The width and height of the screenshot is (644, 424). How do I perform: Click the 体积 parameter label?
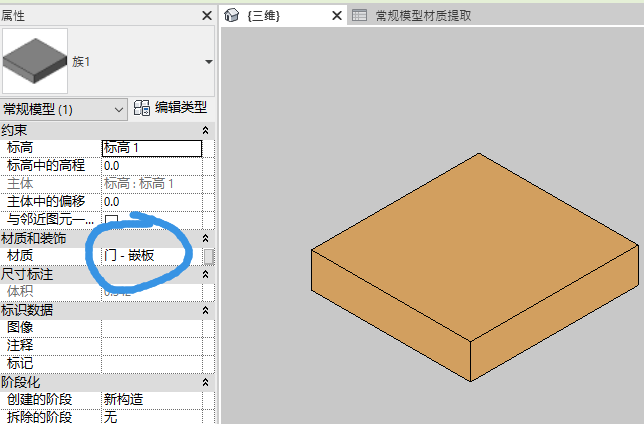(x=20, y=291)
